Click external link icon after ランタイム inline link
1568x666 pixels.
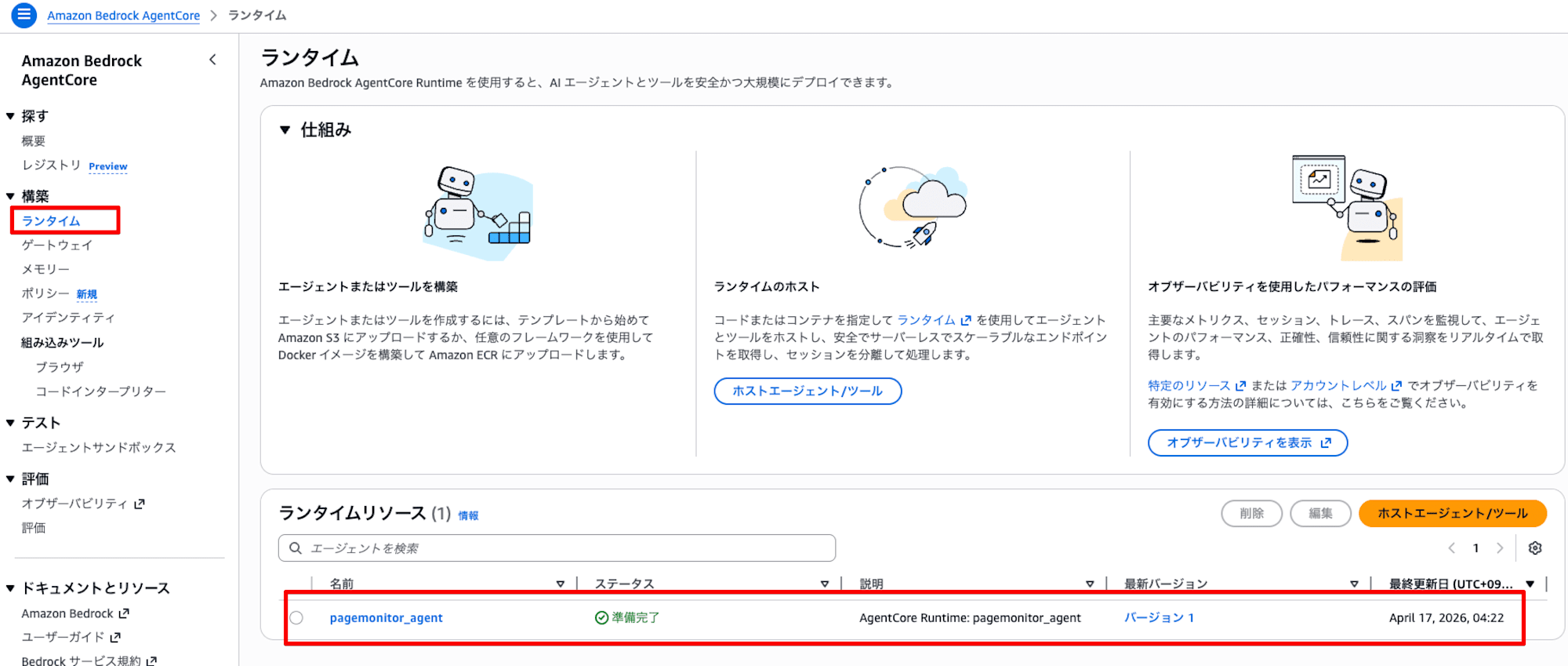click(x=966, y=320)
